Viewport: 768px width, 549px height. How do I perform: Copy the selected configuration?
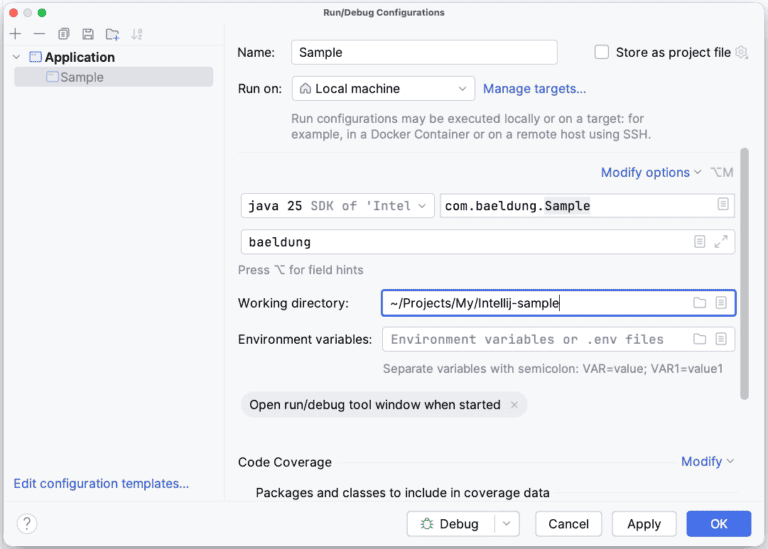[64, 34]
